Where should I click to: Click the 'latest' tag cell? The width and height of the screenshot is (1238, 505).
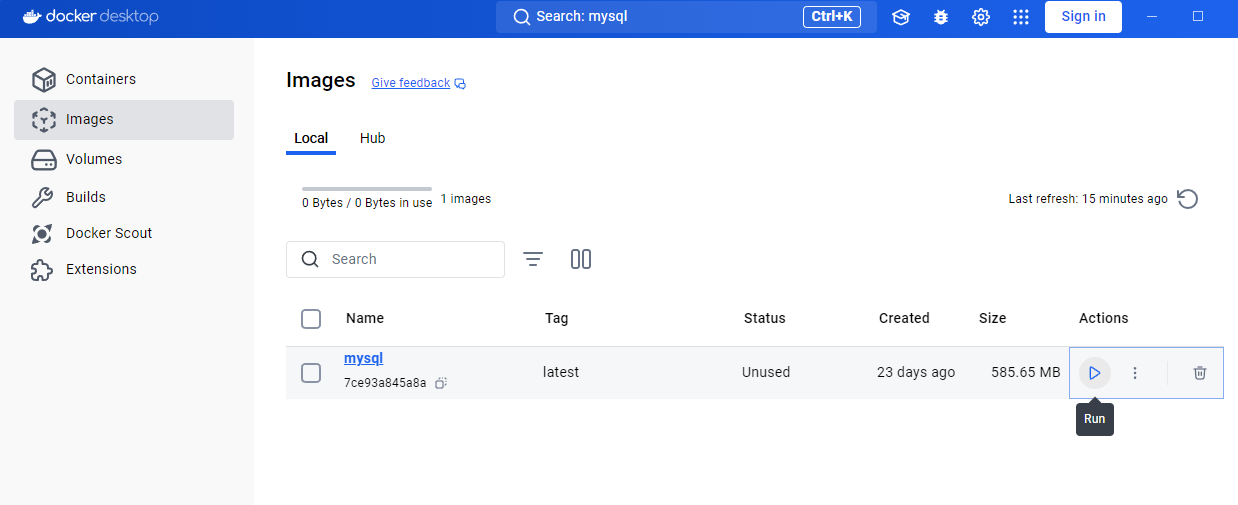[561, 372]
